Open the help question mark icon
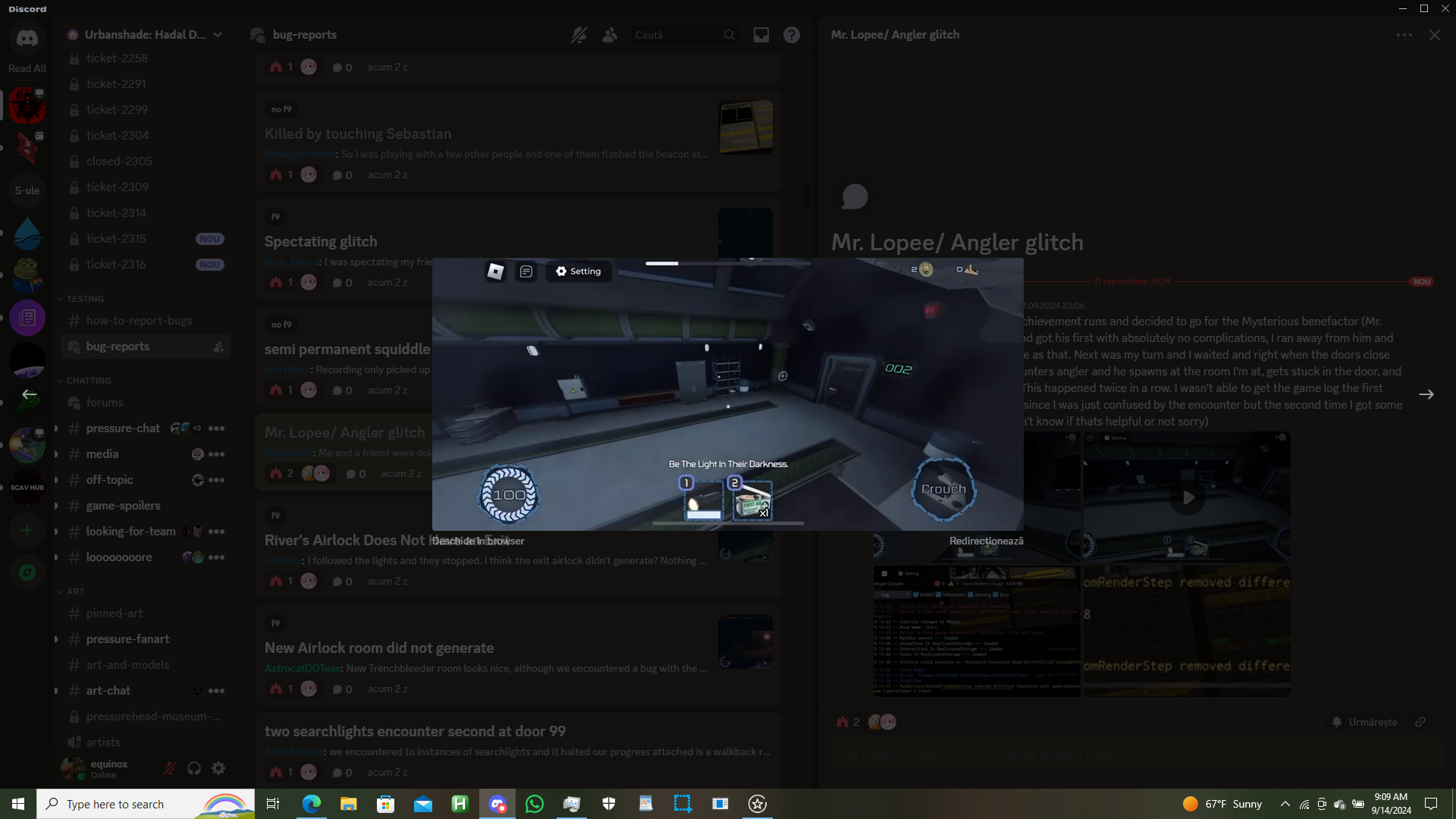The image size is (1456, 819). coord(791,35)
